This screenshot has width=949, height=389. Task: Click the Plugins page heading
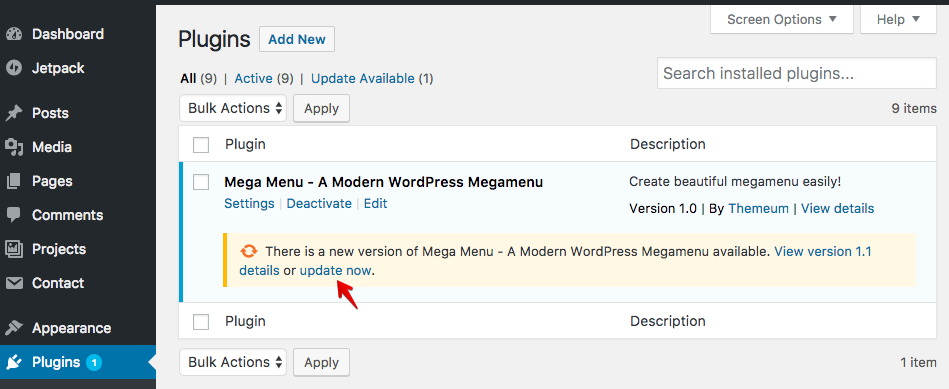coord(214,39)
